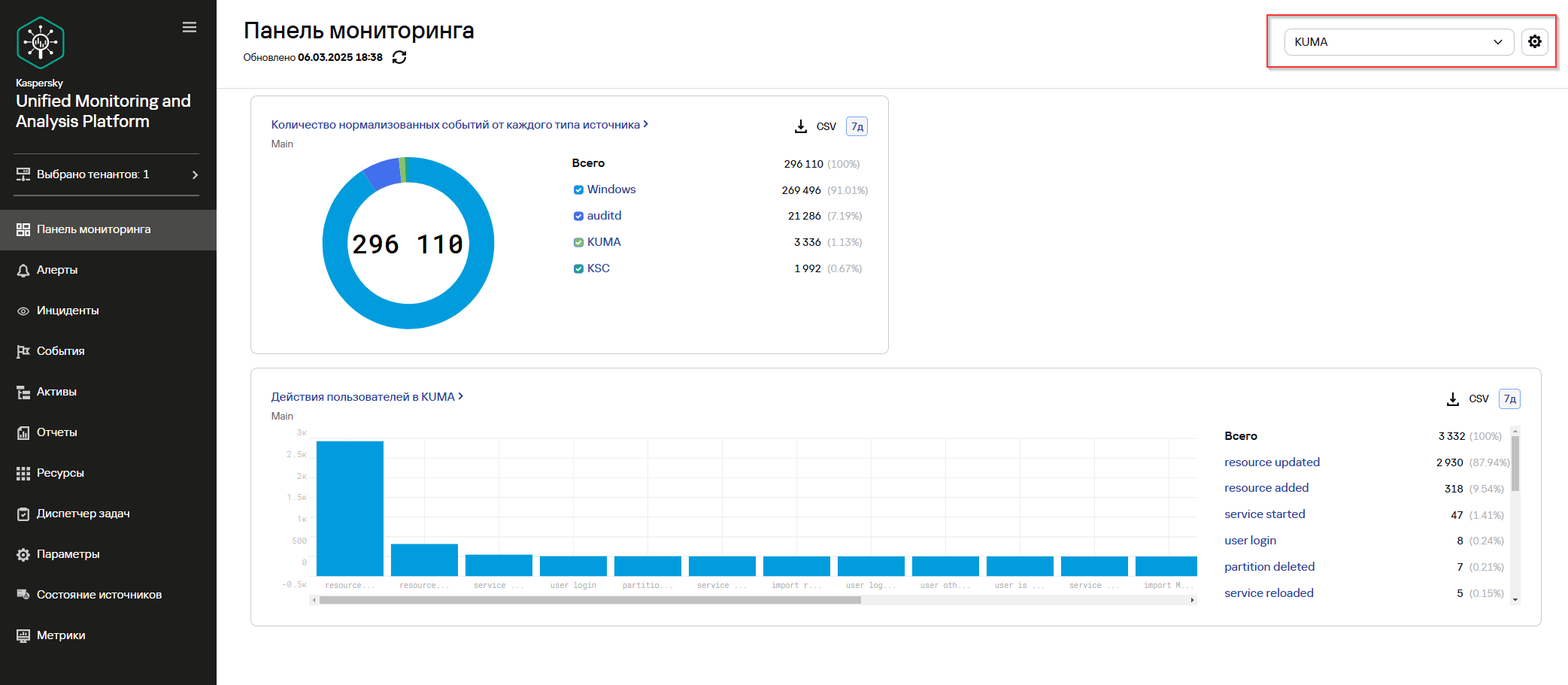1568x685 pixels.
Task: Click the assets icon for Активы
Action: tap(23, 392)
